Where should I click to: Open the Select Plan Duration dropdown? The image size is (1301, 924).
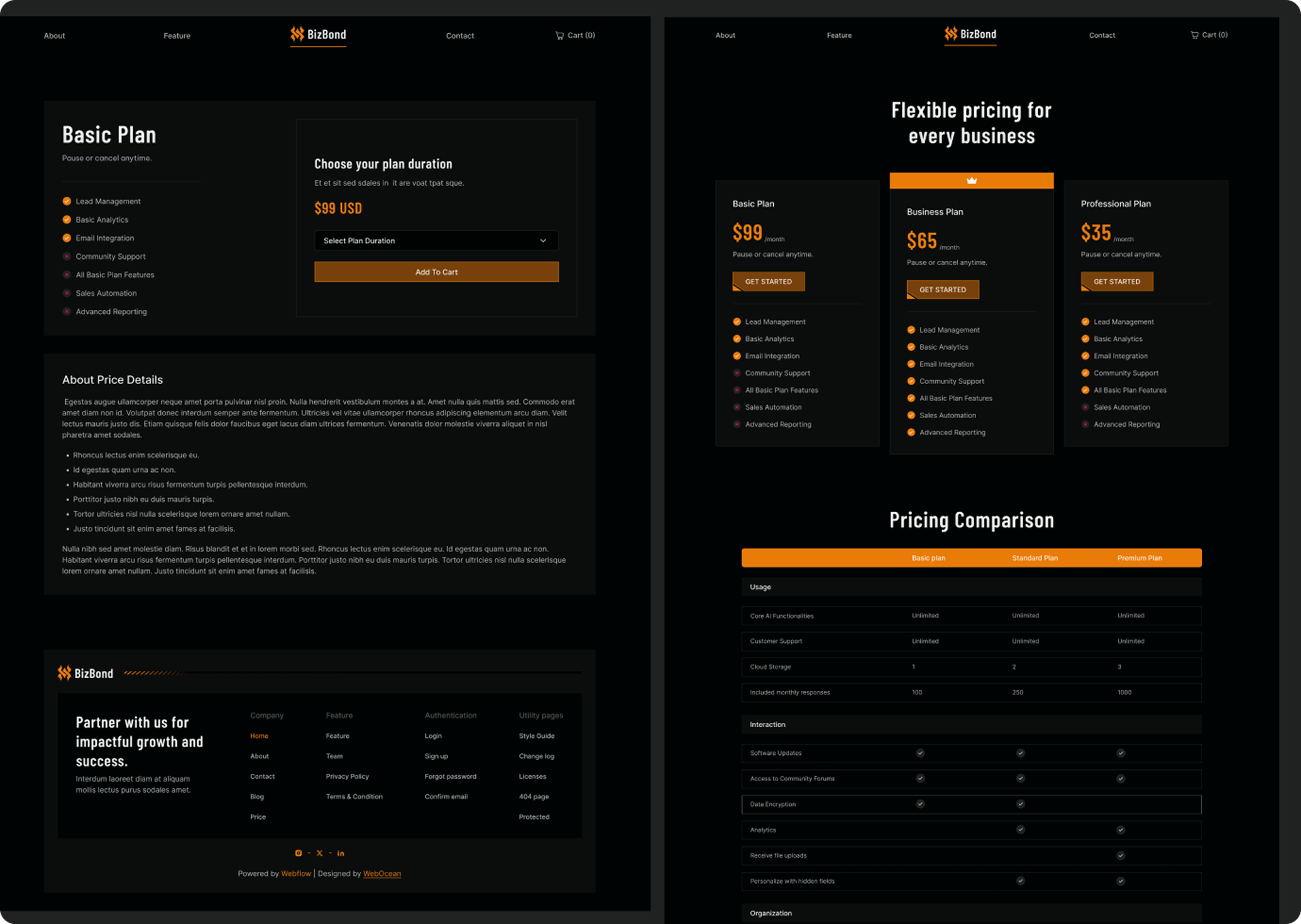click(427, 241)
